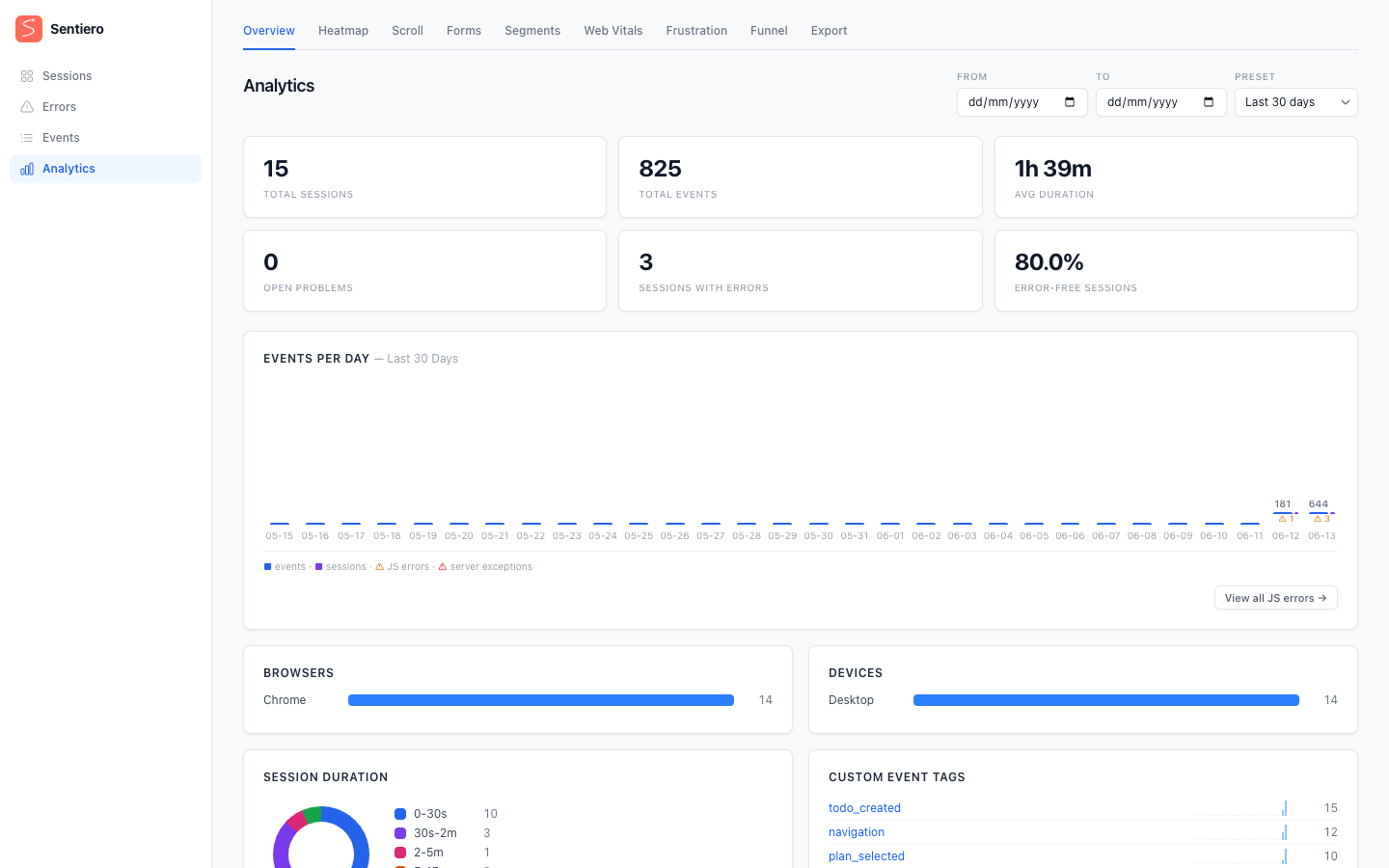The width and height of the screenshot is (1389, 868).
Task: Open Sessions in the sidebar
Action: (105, 76)
